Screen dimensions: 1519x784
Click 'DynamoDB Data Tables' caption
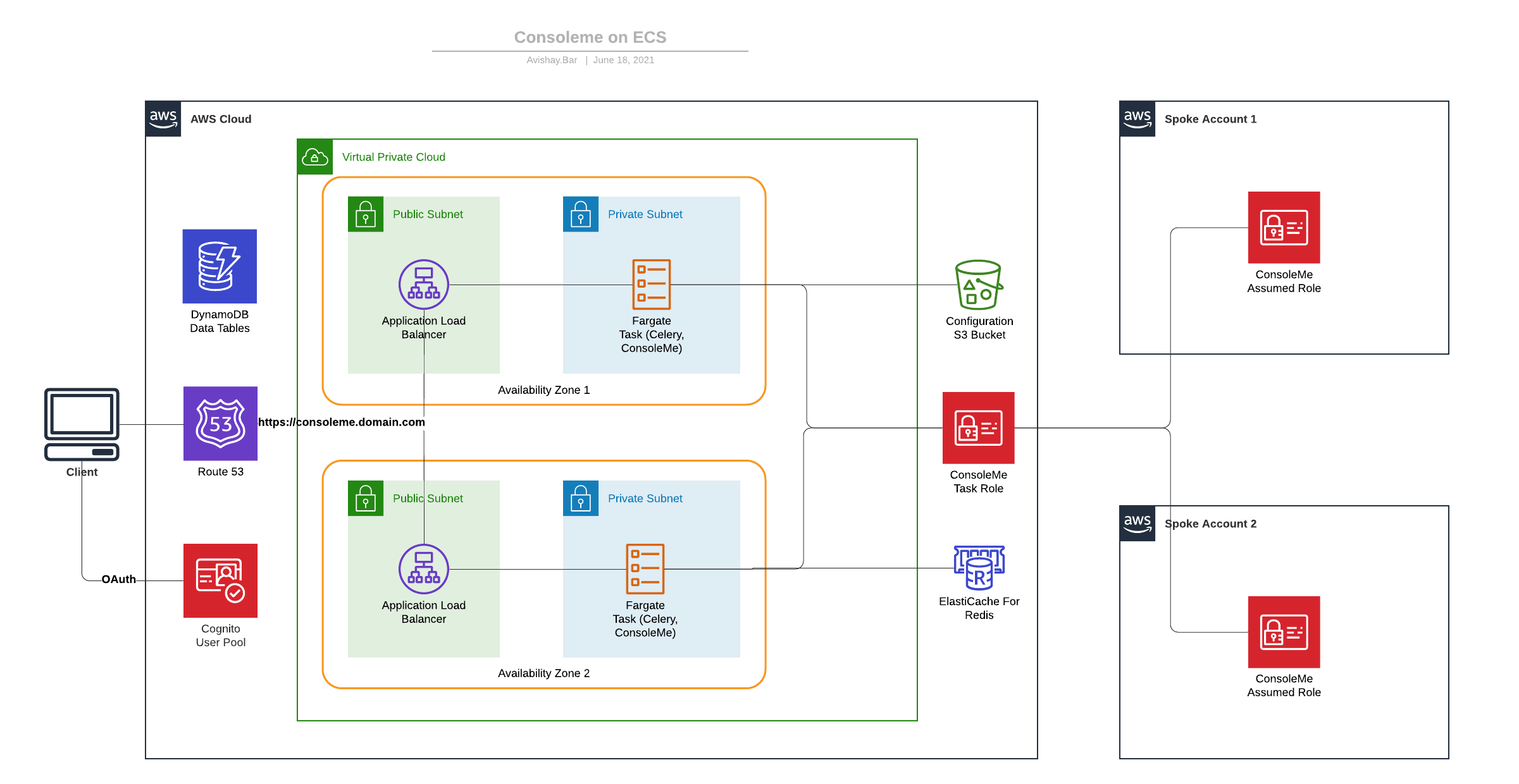click(x=220, y=321)
